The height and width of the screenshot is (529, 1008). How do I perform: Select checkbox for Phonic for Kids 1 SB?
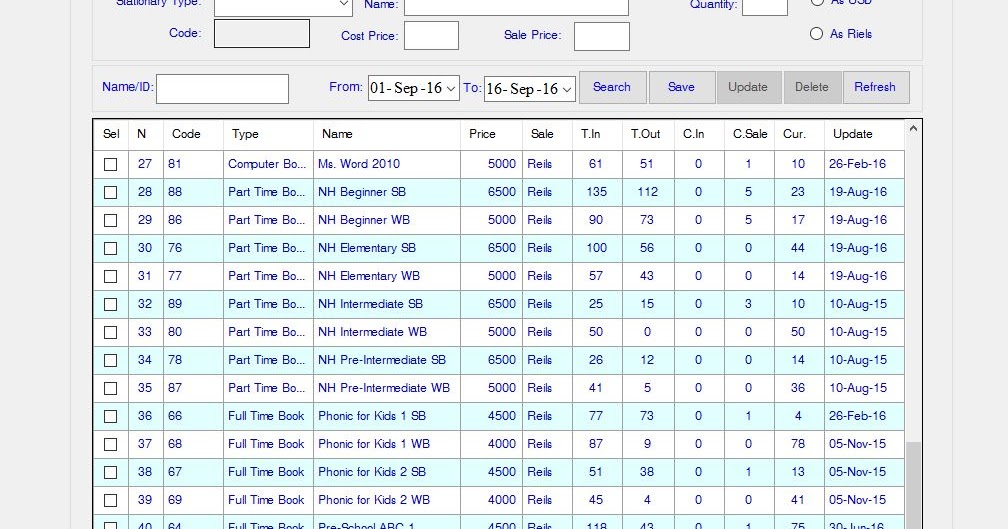click(x=111, y=417)
